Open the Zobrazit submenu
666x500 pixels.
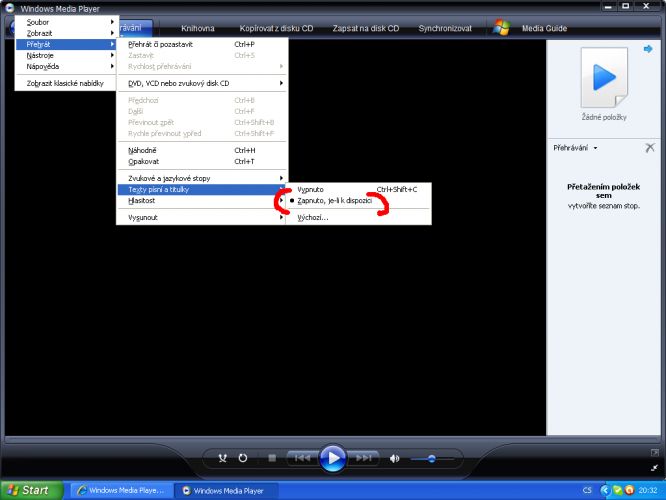[x=65, y=33]
